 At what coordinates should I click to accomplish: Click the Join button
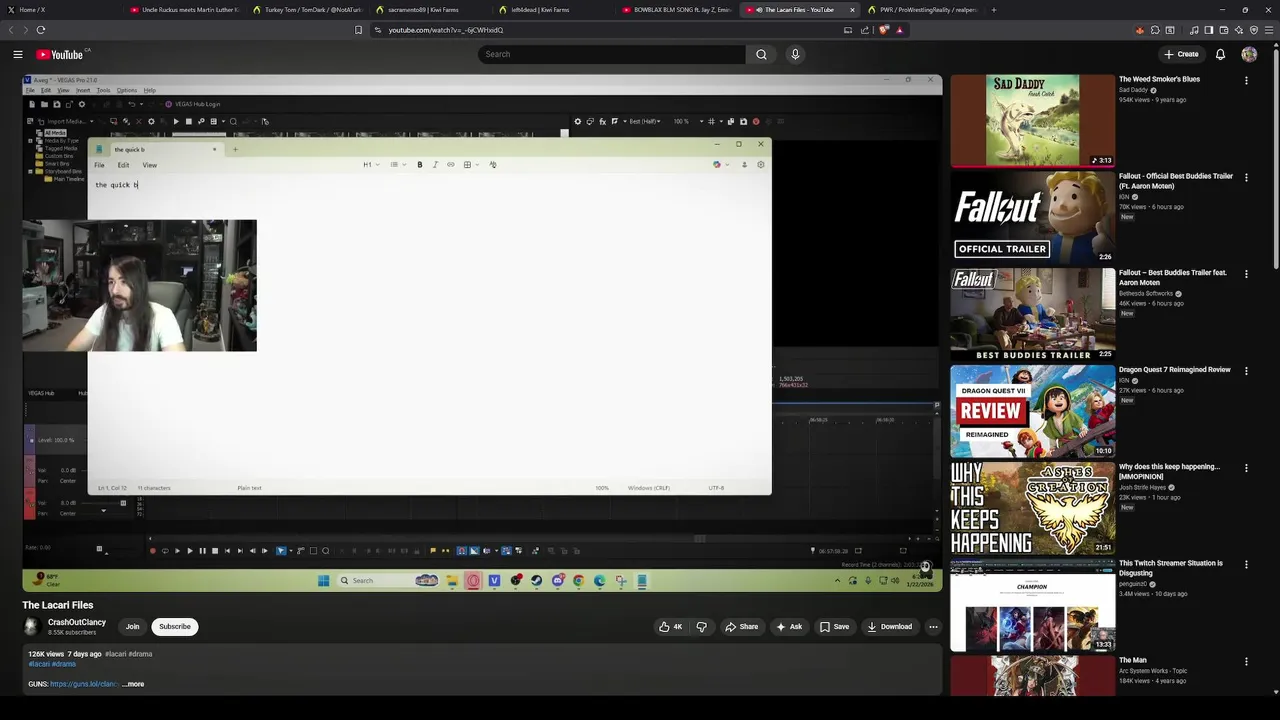click(x=132, y=627)
